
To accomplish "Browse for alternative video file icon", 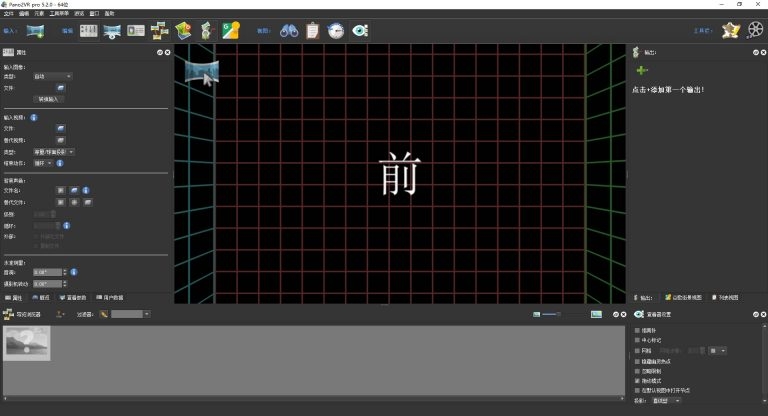I will click(61, 140).
